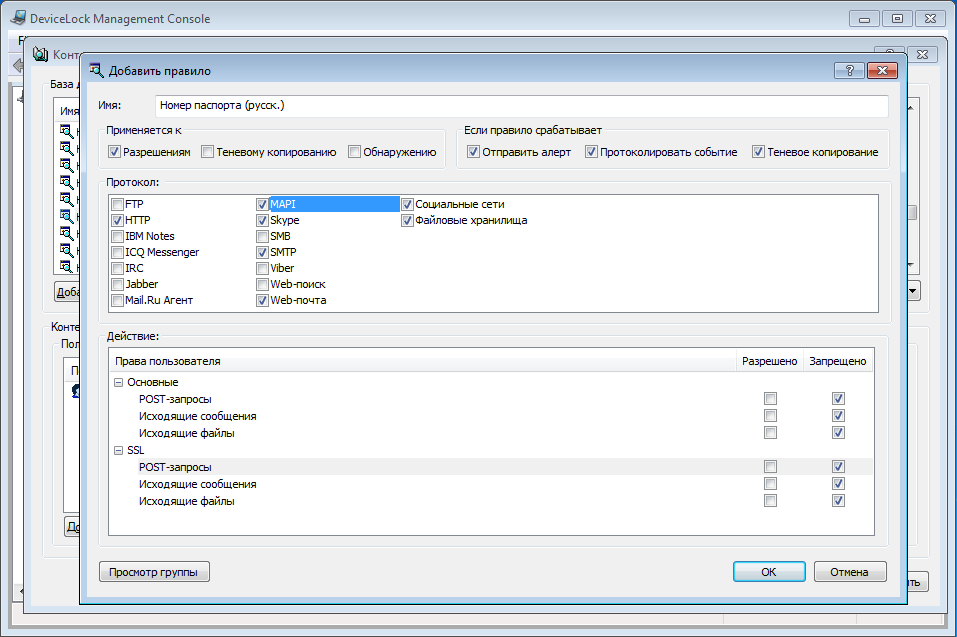Allow Исходящие файлы under SSL
Screen dimensions: 957x637
coord(771,501)
